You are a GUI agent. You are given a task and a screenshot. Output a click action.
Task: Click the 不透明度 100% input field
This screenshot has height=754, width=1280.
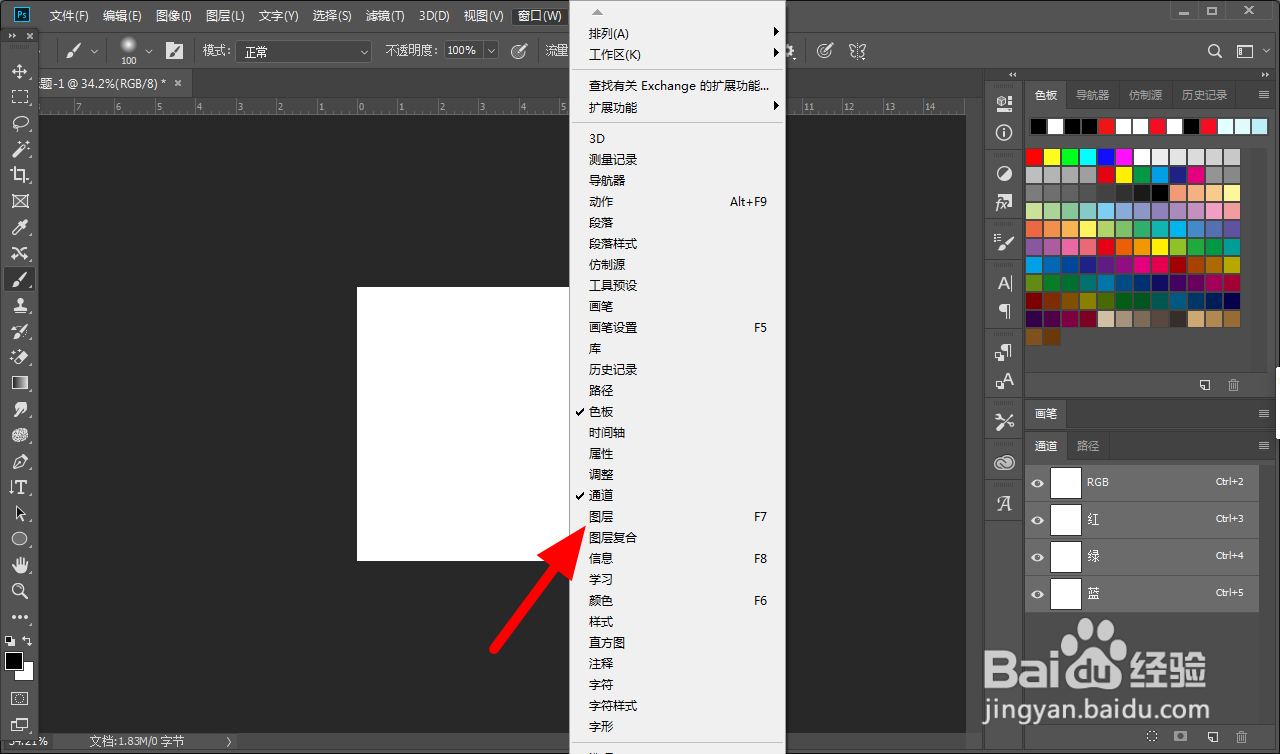pyautogui.click(x=463, y=50)
